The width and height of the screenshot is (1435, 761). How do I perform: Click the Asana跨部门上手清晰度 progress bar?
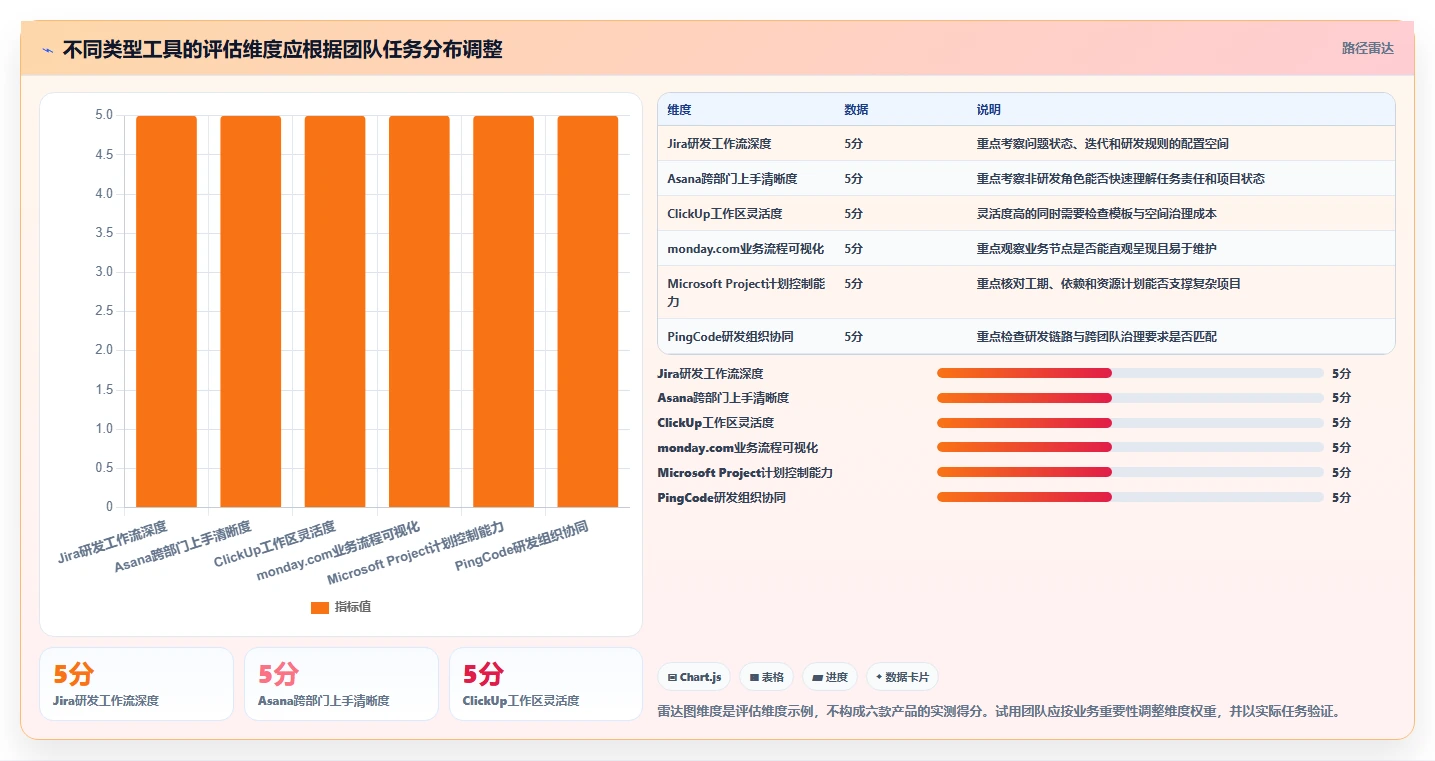point(1130,398)
